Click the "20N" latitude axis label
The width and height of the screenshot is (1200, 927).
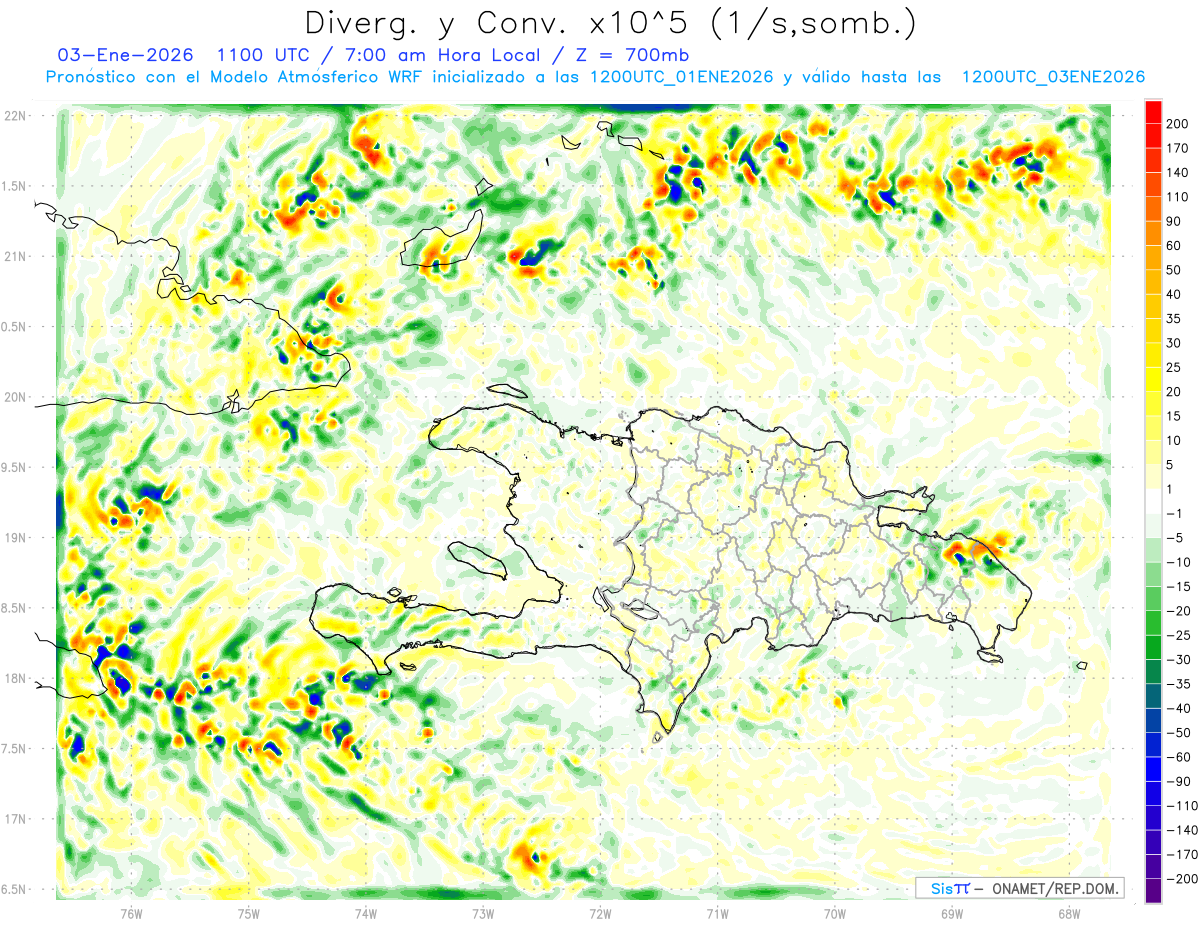point(16,397)
